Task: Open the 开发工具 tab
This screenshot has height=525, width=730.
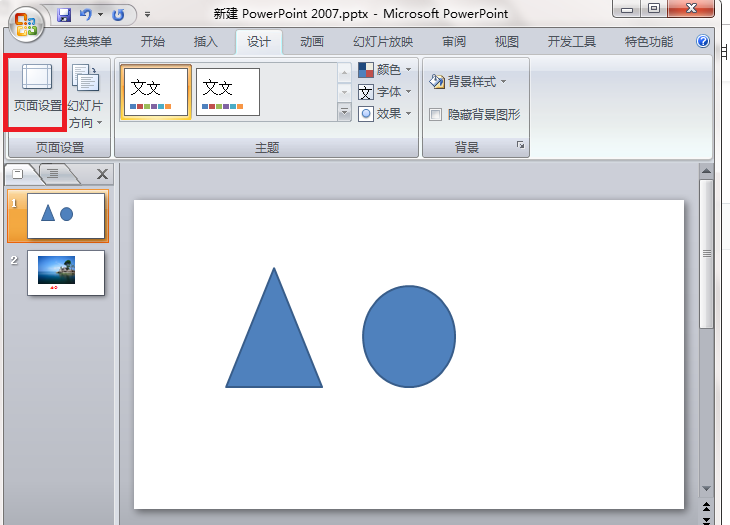Action: click(571, 42)
